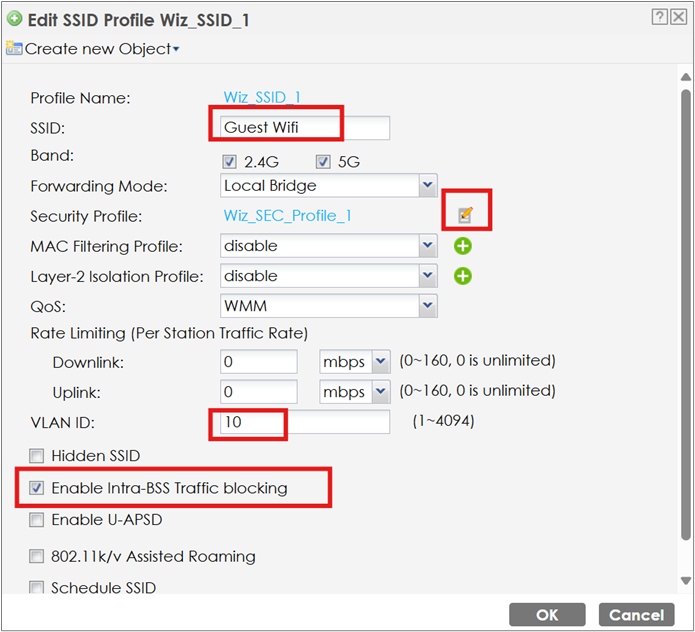Click the scrollbar down arrow
This screenshot has width=695, height=632.
click(686, 581)
